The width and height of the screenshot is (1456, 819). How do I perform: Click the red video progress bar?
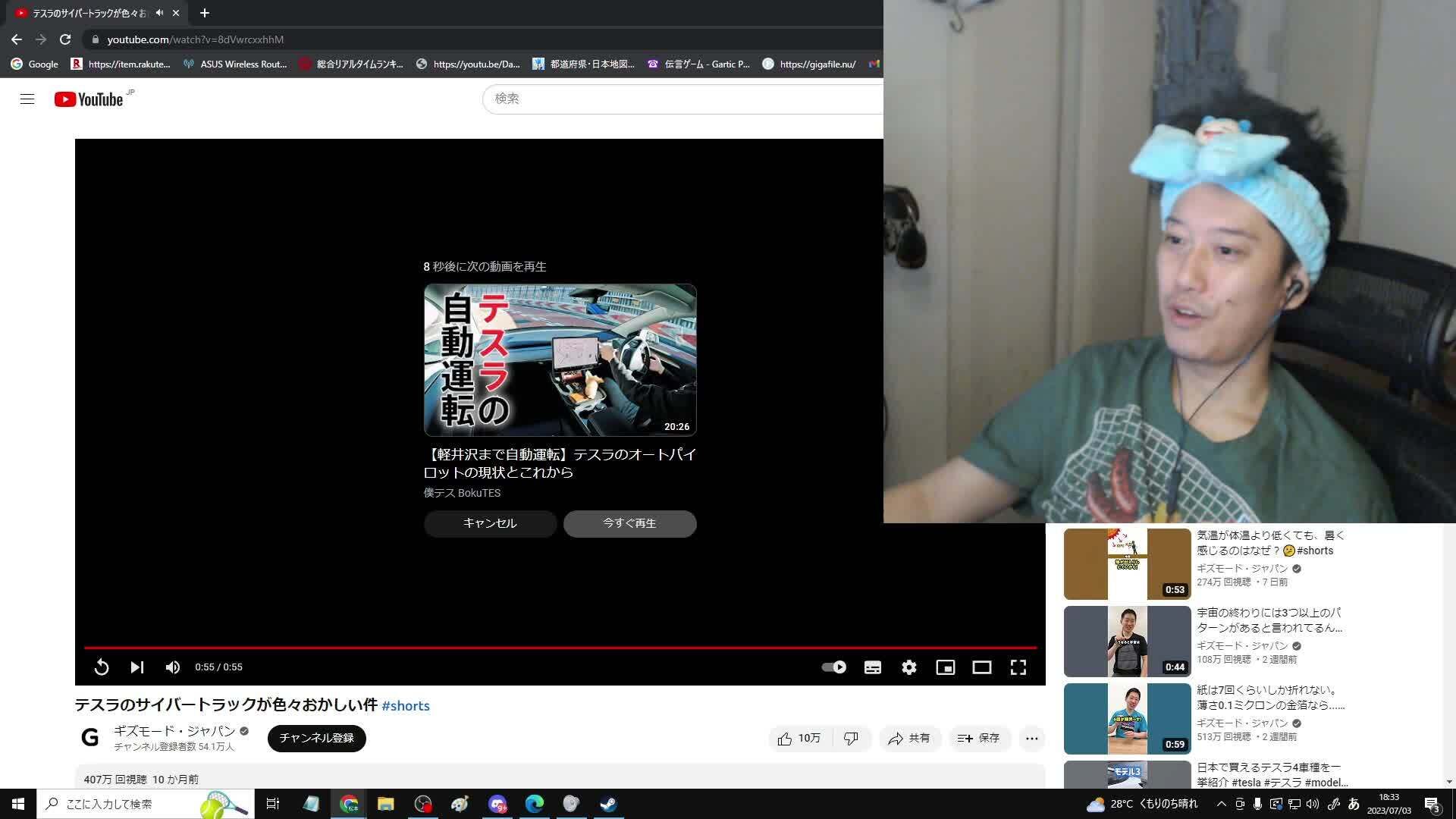click(x=560, y=648)
